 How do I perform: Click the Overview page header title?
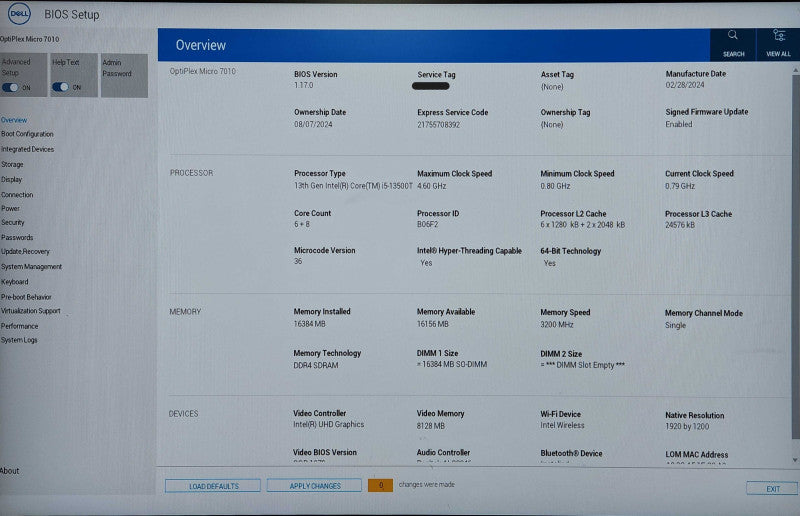pyautogui.click(x=201, y=45)
